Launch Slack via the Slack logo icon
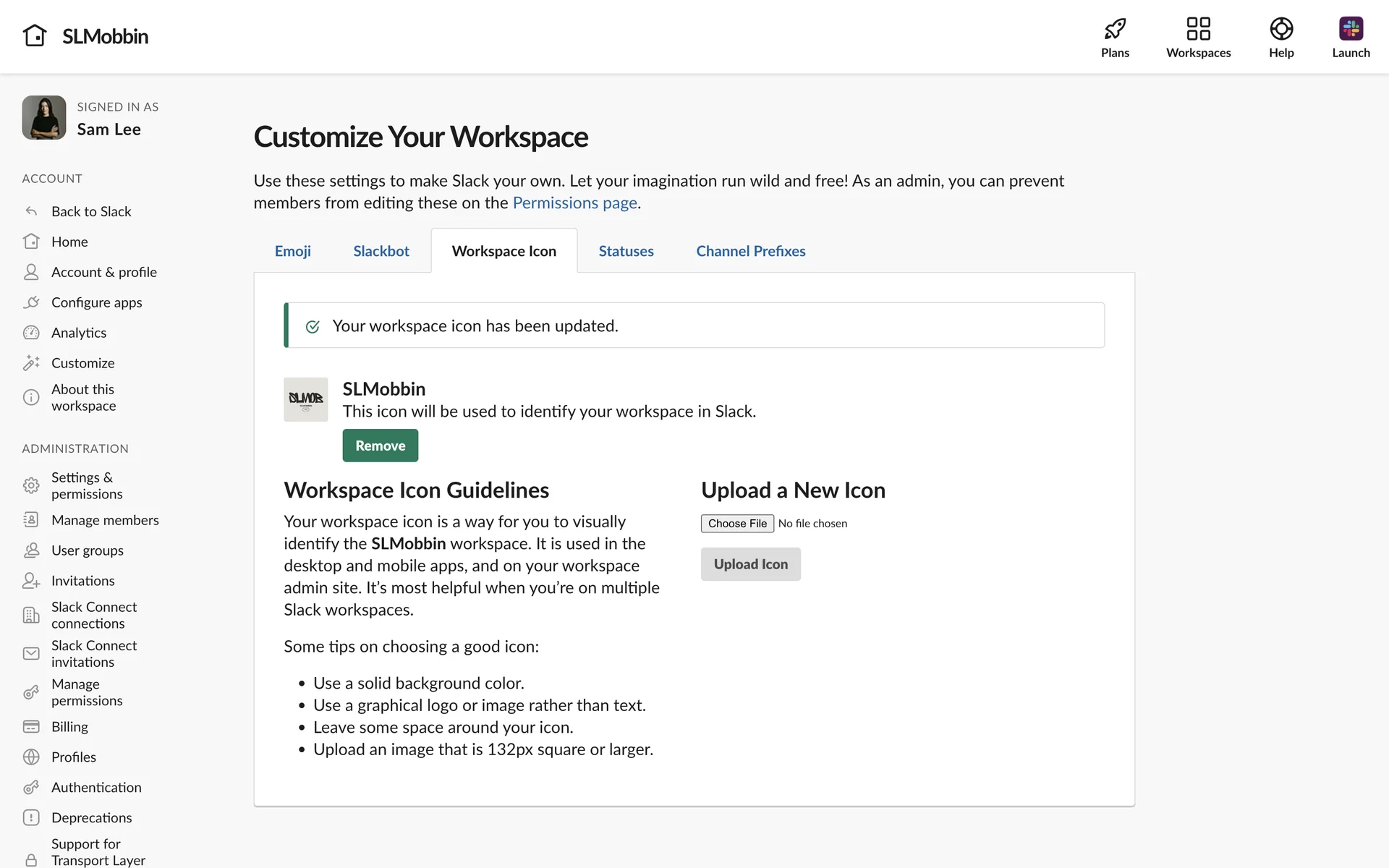Screen dimensions: 1389x868 [1350, 29]
